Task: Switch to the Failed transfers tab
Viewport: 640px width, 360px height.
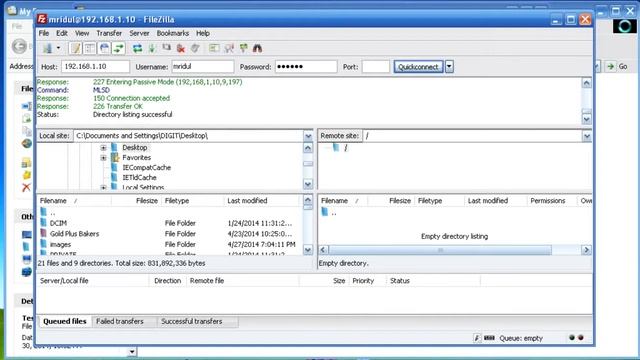Action: [x=120, y=321]
